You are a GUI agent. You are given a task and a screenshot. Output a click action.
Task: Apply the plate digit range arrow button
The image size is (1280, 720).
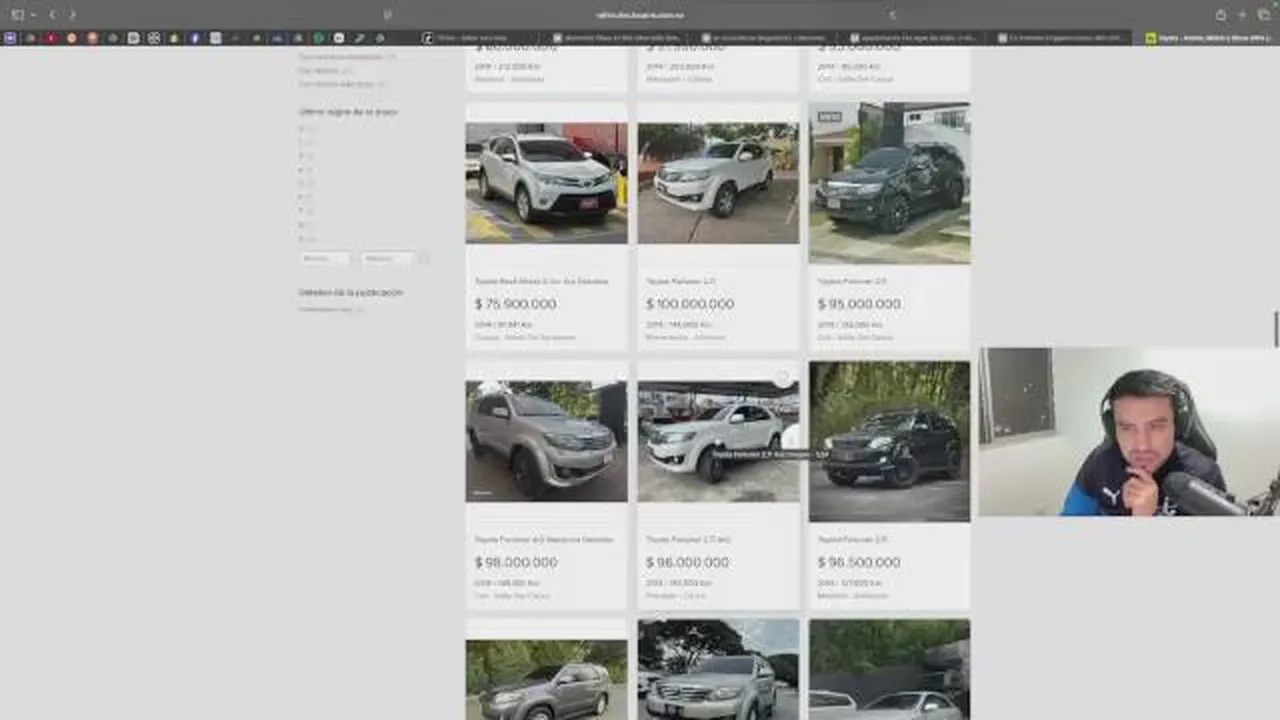(424, 259)
